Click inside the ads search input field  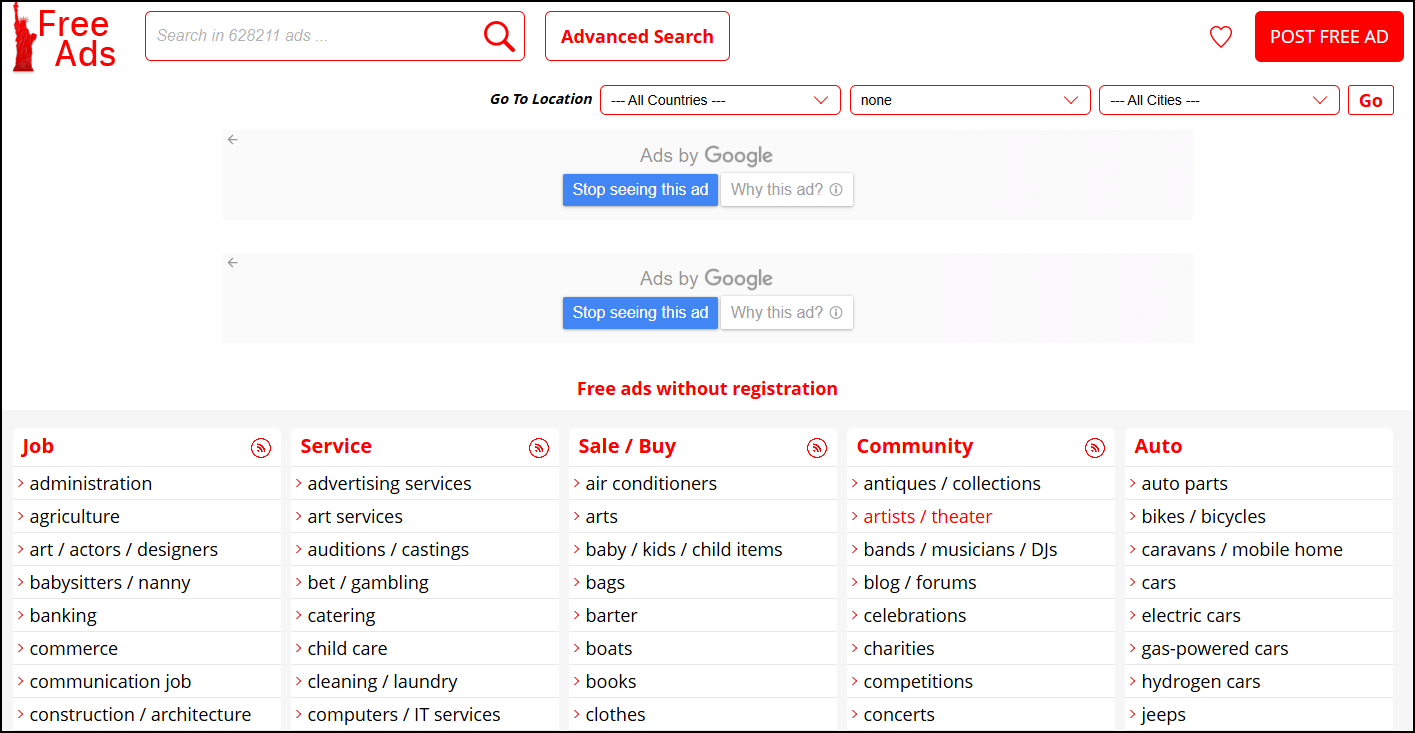pos(320,35)
